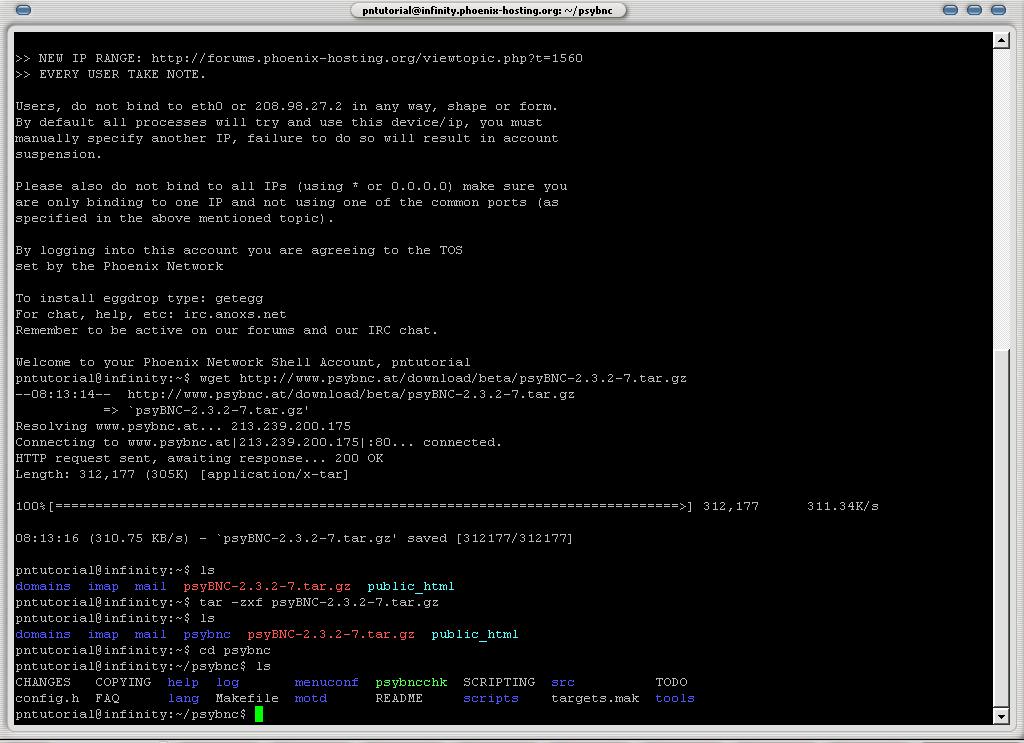Click the blue menuconf directory name
Viewport: 1024px width, 743px height.
(327, 682)
